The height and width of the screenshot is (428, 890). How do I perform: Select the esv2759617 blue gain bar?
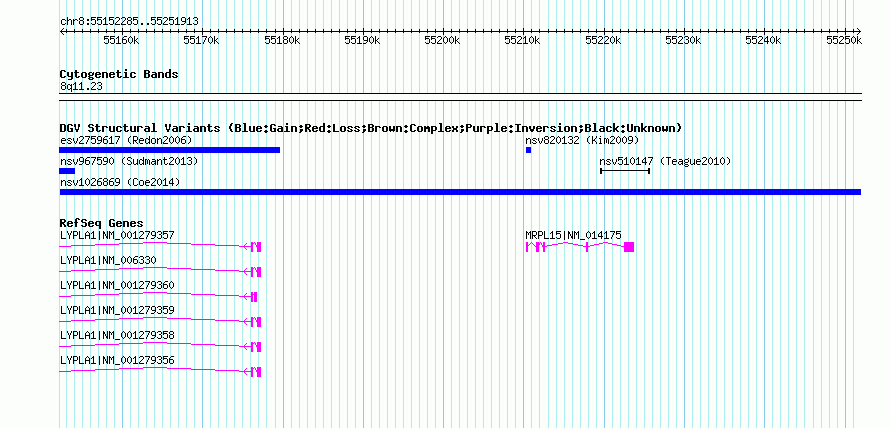170,150
